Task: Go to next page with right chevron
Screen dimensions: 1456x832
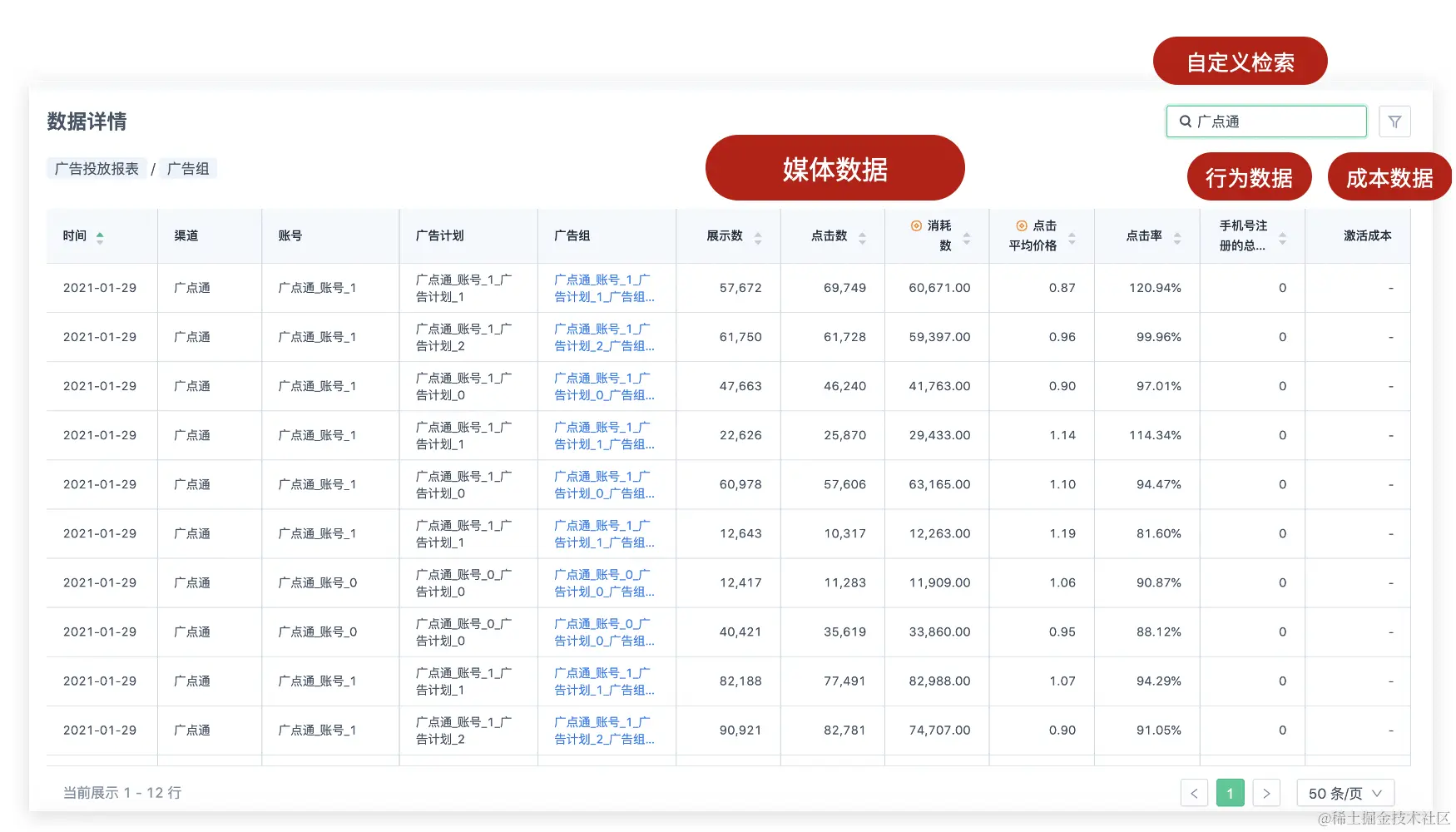Action: point(1266,793)
